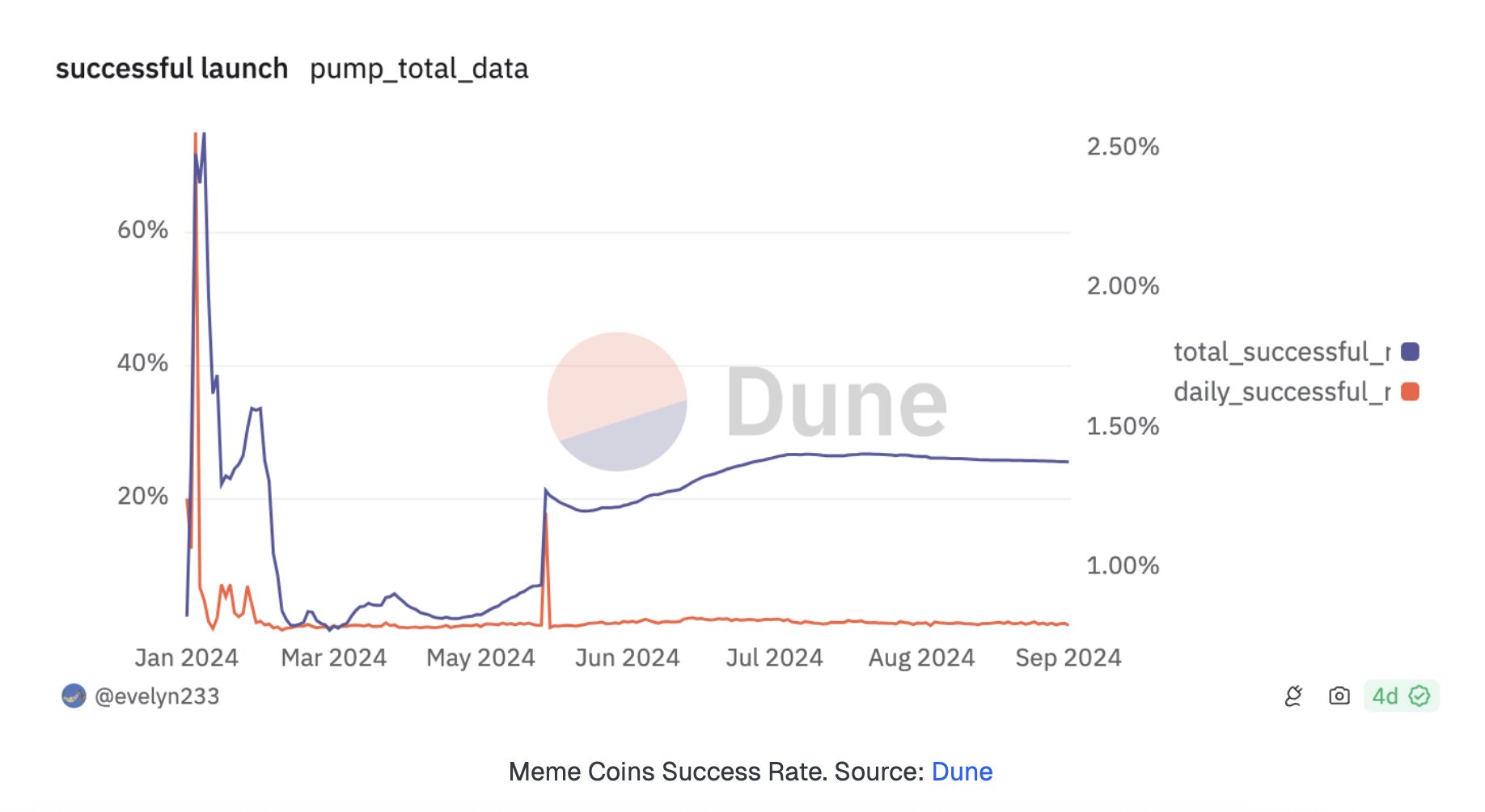The image size is (1485, 812).
Task: Select the camera screenshot icon
Action: pos(1339,696)
